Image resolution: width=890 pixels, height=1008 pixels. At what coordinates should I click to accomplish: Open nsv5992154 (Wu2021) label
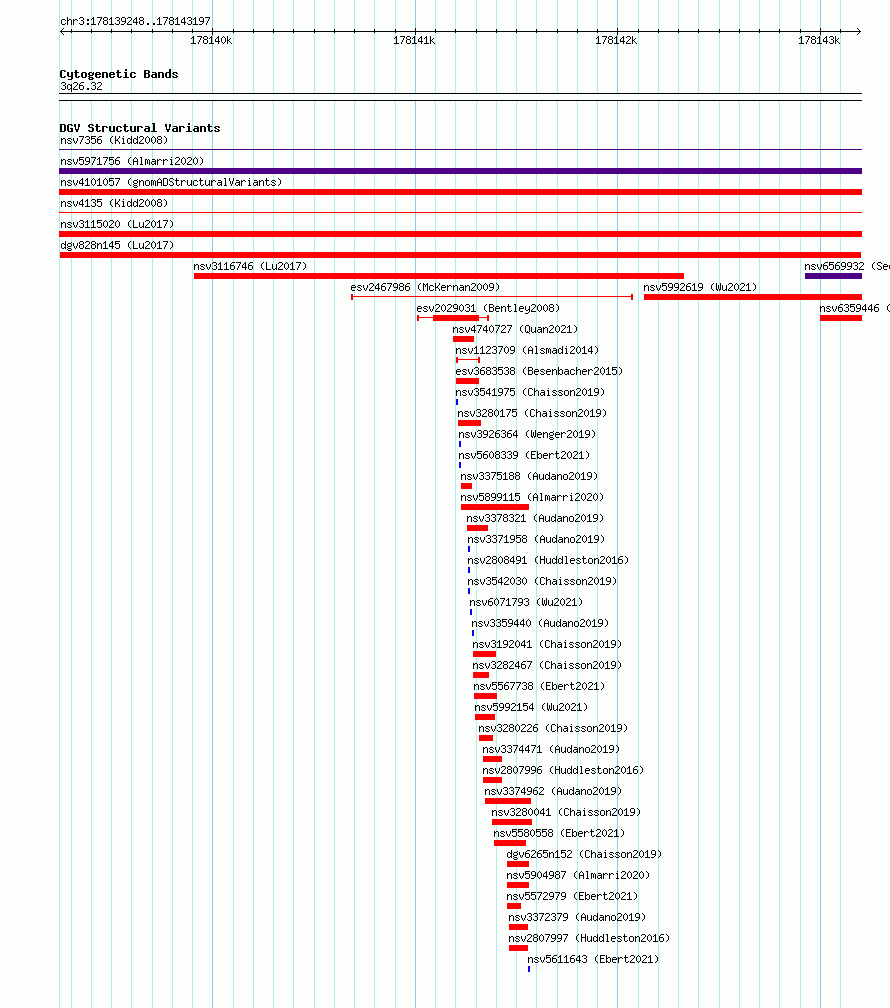pos(532,707)
